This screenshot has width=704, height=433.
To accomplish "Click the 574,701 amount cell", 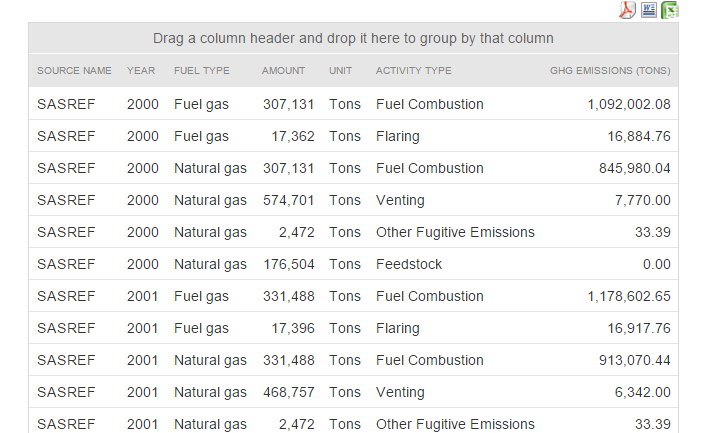I will (289, 200).
